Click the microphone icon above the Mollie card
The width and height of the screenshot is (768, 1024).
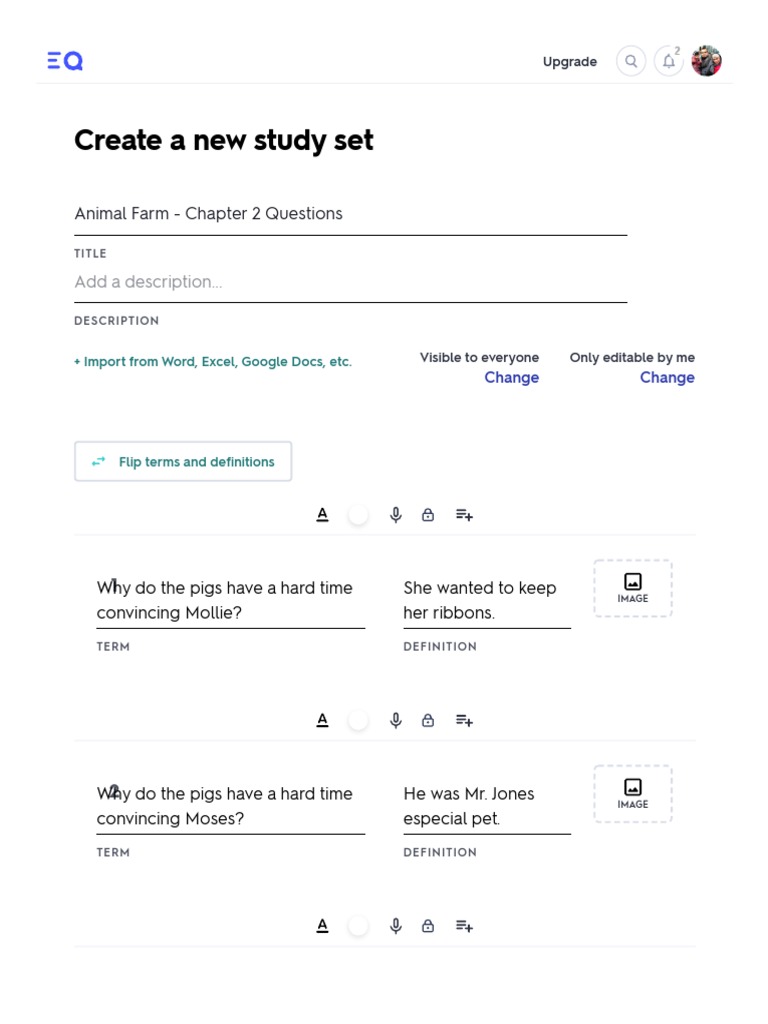(396, 515)
